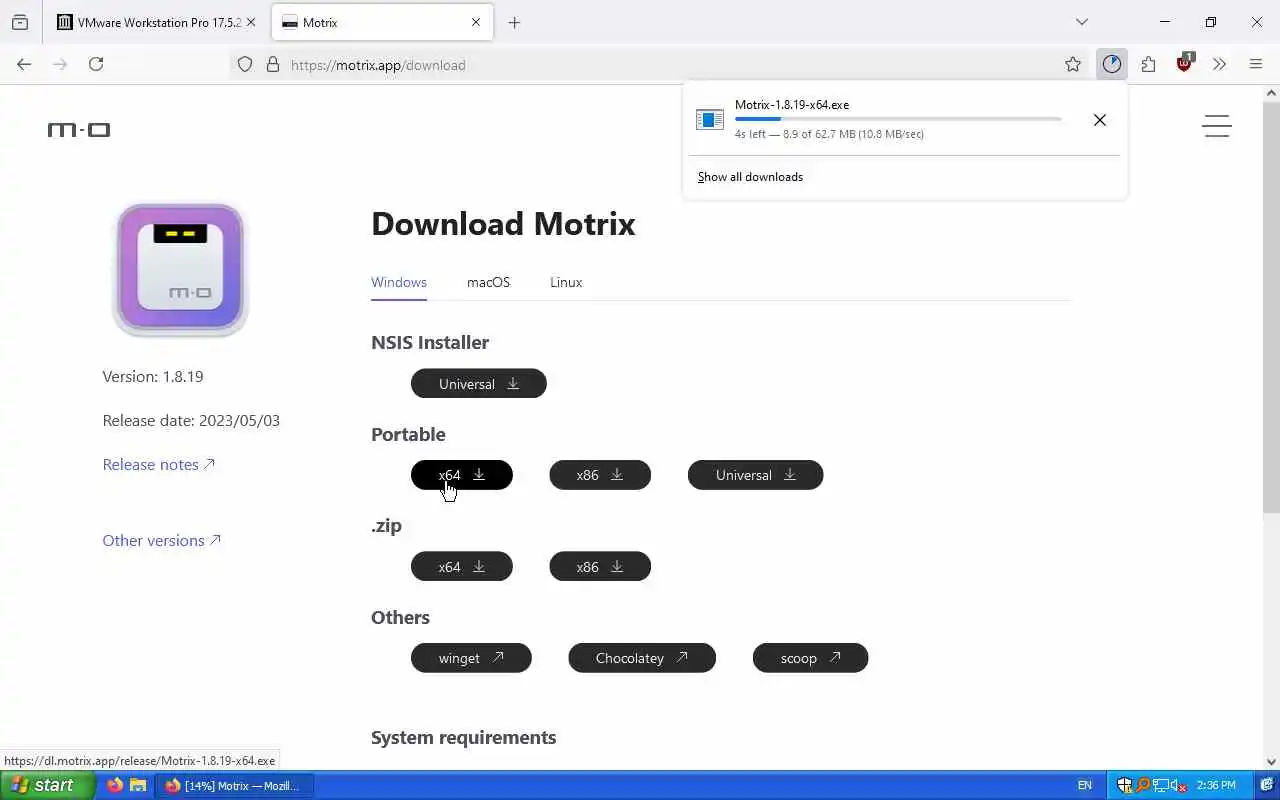Open the Firefox application menu
The height and width of the screenshot is (800, 1280).
coord(1256,64)
